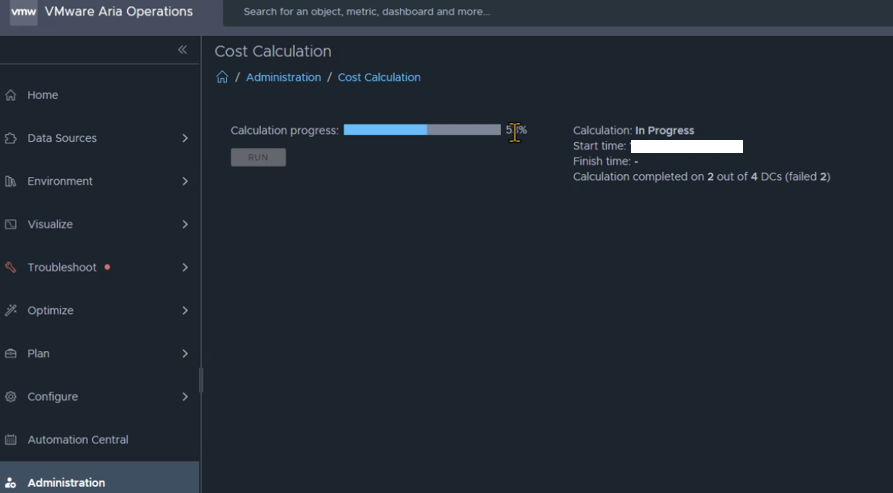Click the calculation progress bar
The image size is (893, 493).
tap(421, 130)
